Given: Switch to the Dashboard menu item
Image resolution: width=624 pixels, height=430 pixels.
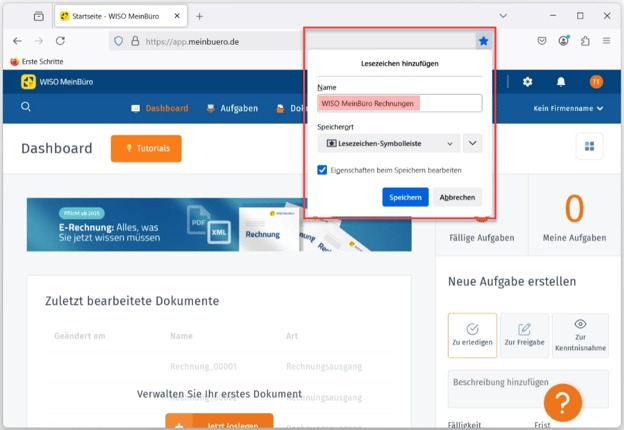Looking at the screenshot, I should tap(160, 108).
